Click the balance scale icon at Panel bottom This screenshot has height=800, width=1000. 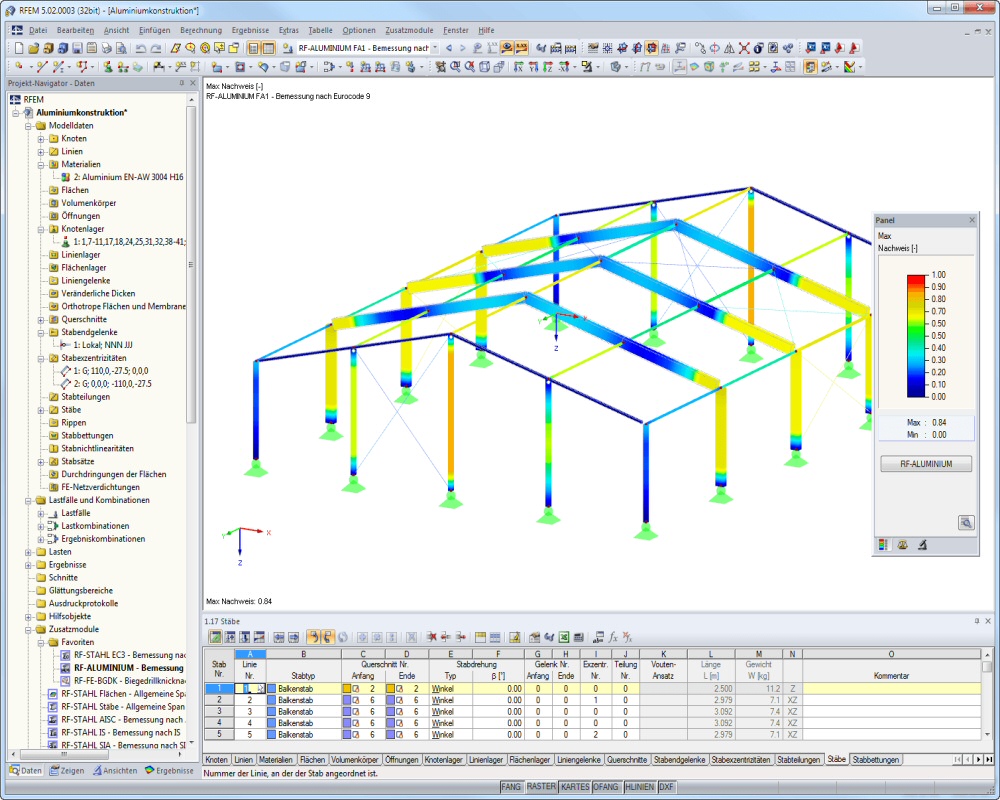(902, 545)
